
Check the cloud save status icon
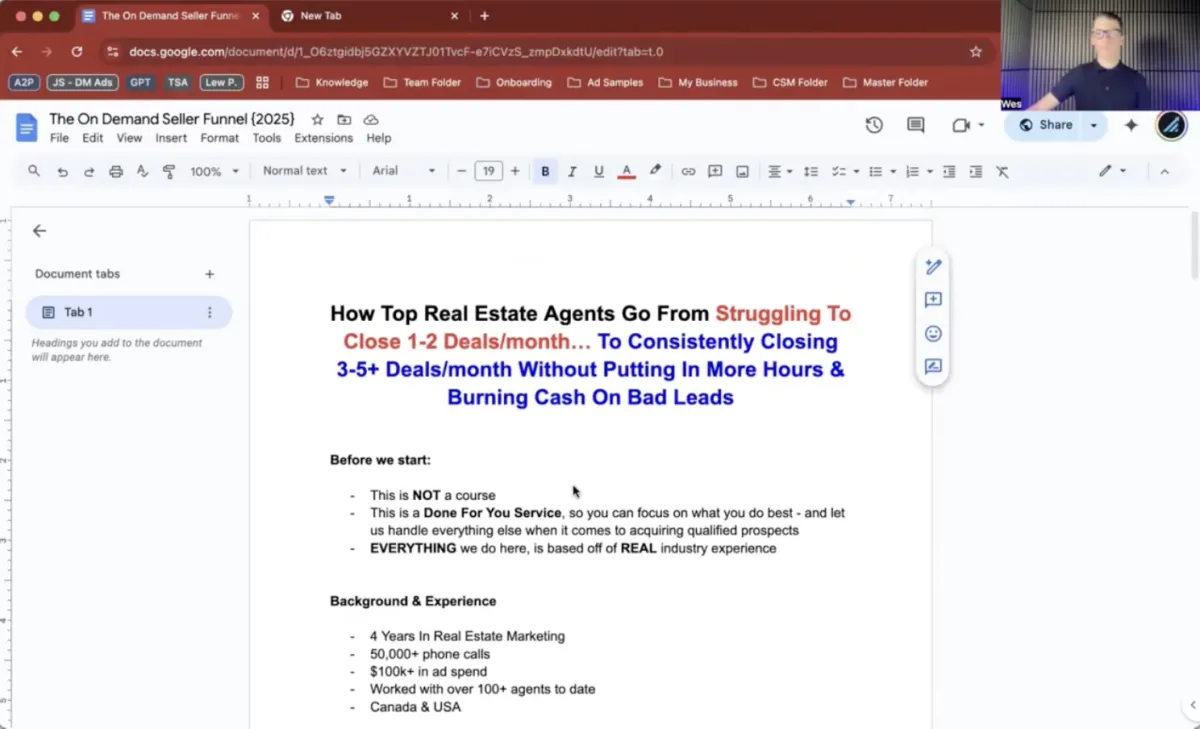371,120
